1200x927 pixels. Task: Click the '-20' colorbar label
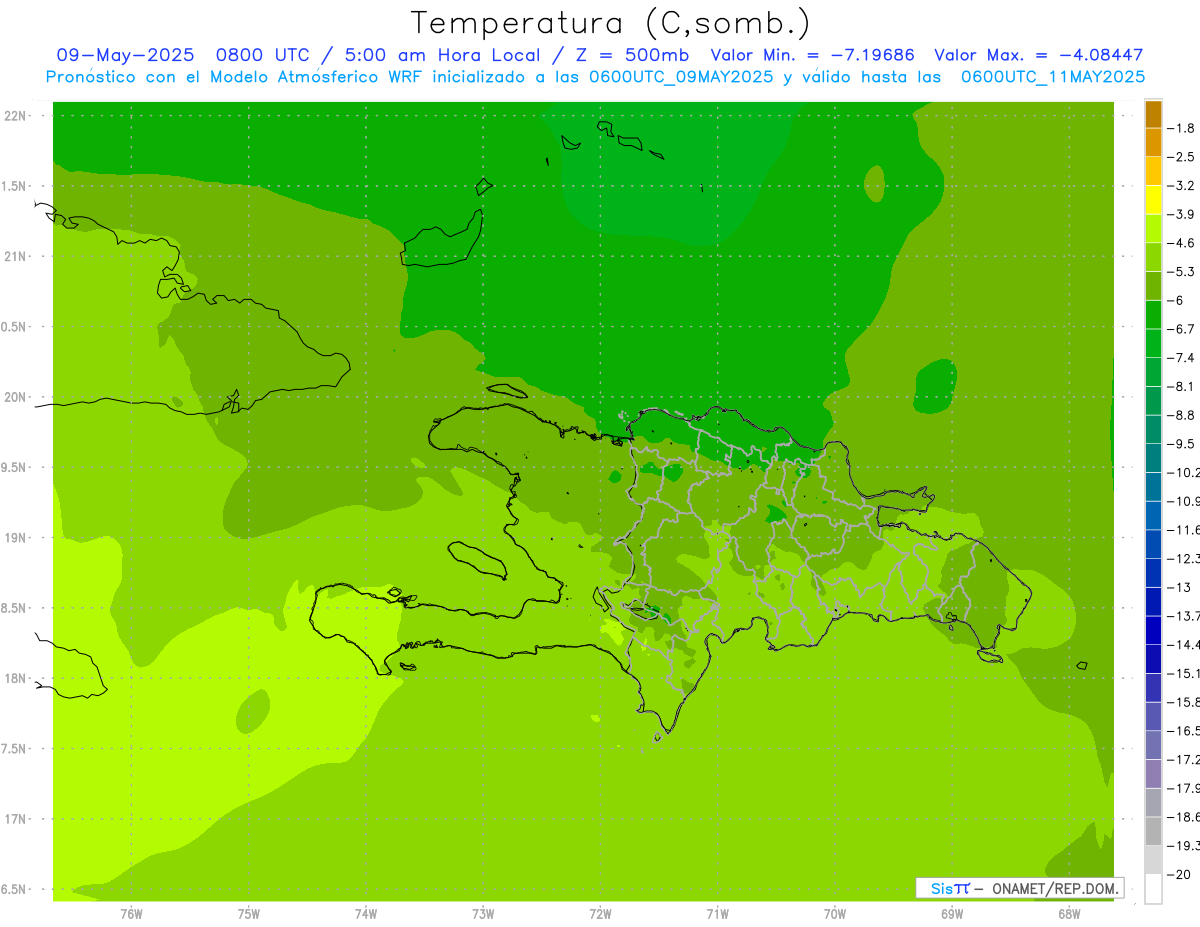click(1178, 875)
